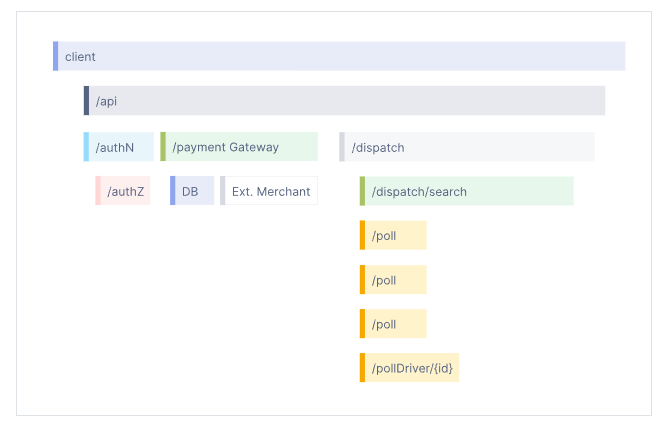Click the first /poll span under /dispatch/search
Screen dimensions: 666x427
point(395,236)
